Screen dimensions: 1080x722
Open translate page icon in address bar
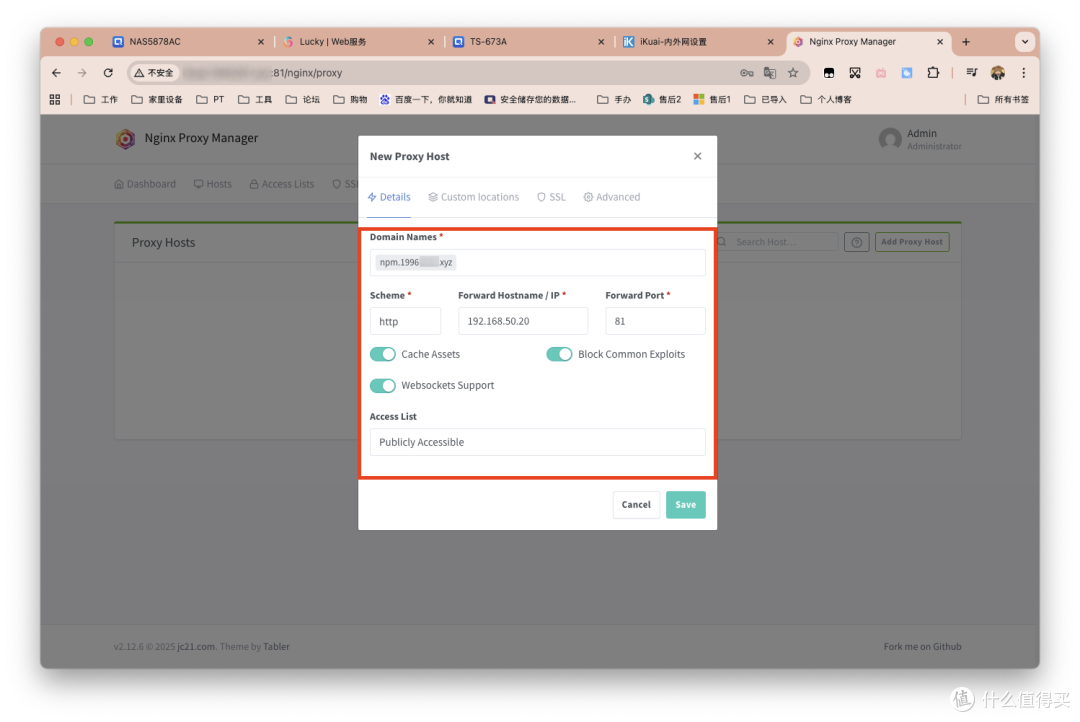[770, 73]
